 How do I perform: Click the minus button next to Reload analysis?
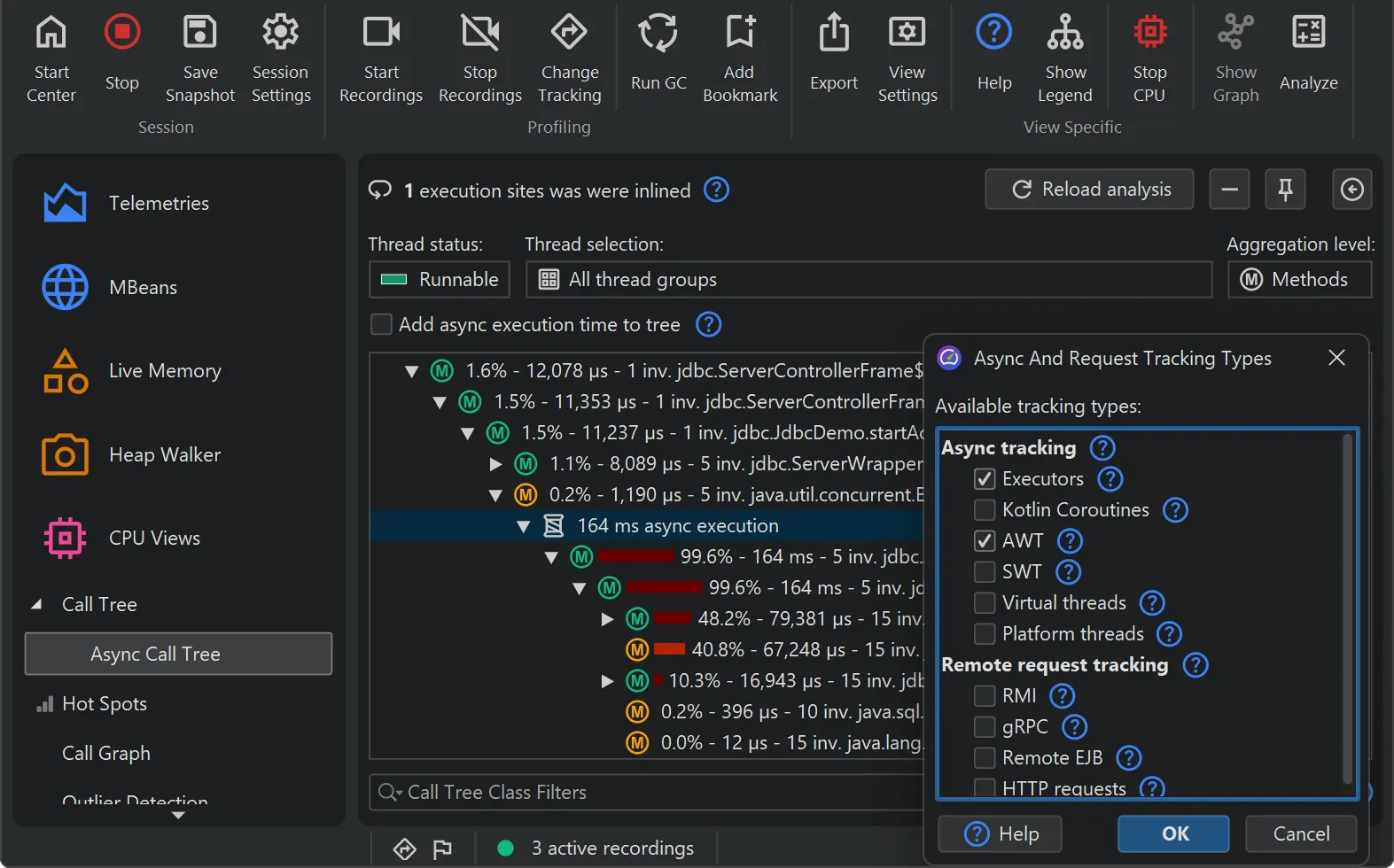[1230, 189]
